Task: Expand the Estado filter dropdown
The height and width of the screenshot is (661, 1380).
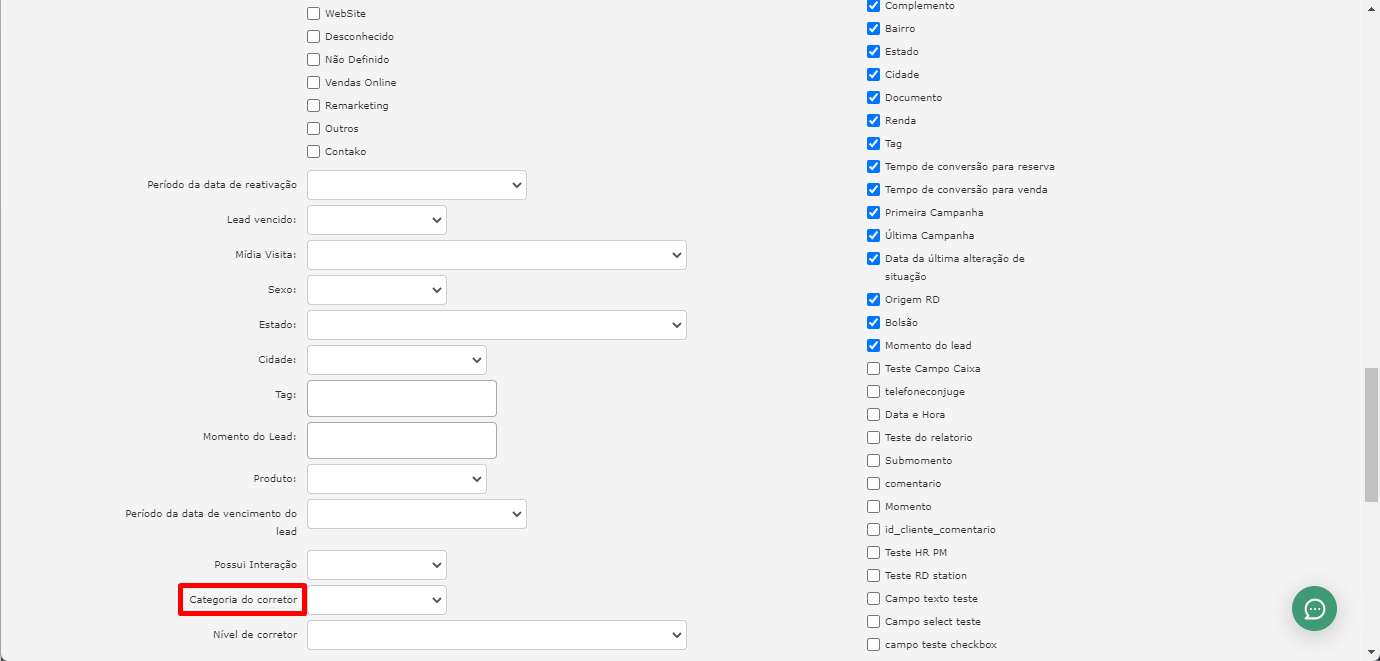Action: (497, 325)
